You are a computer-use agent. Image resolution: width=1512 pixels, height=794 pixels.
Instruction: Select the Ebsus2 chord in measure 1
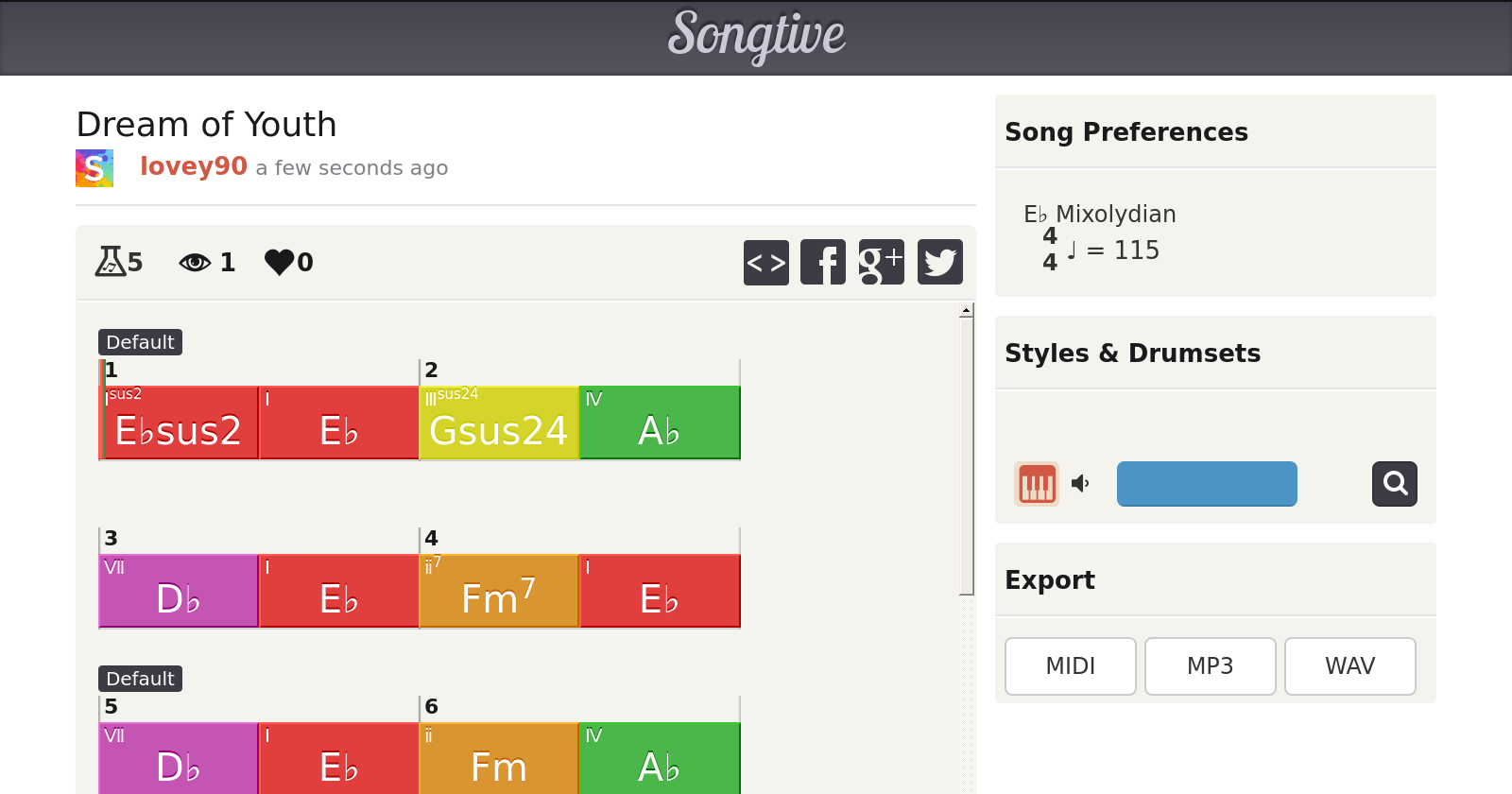tap(179, 423)
